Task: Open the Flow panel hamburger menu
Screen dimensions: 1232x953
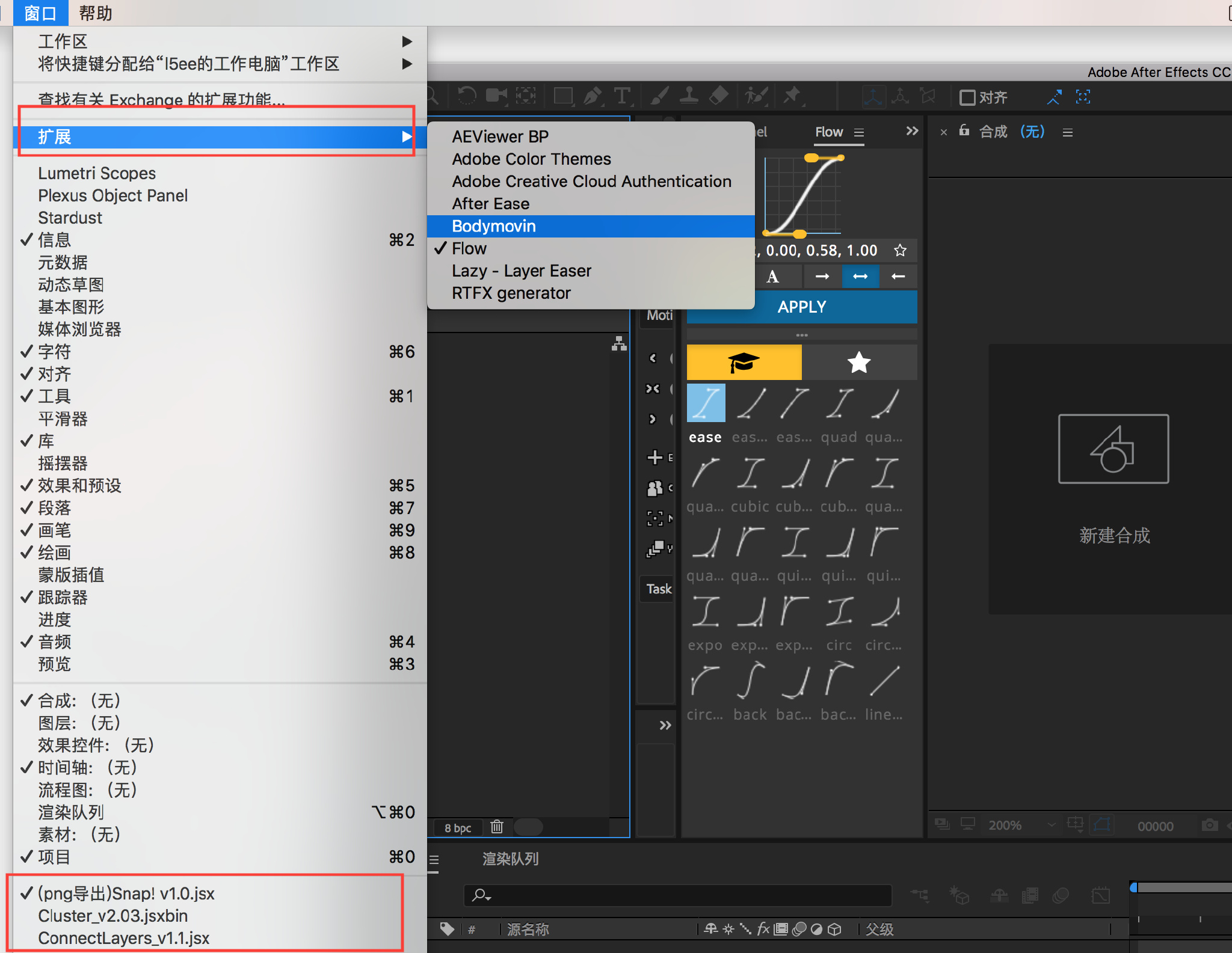Action: click(859, 132)
